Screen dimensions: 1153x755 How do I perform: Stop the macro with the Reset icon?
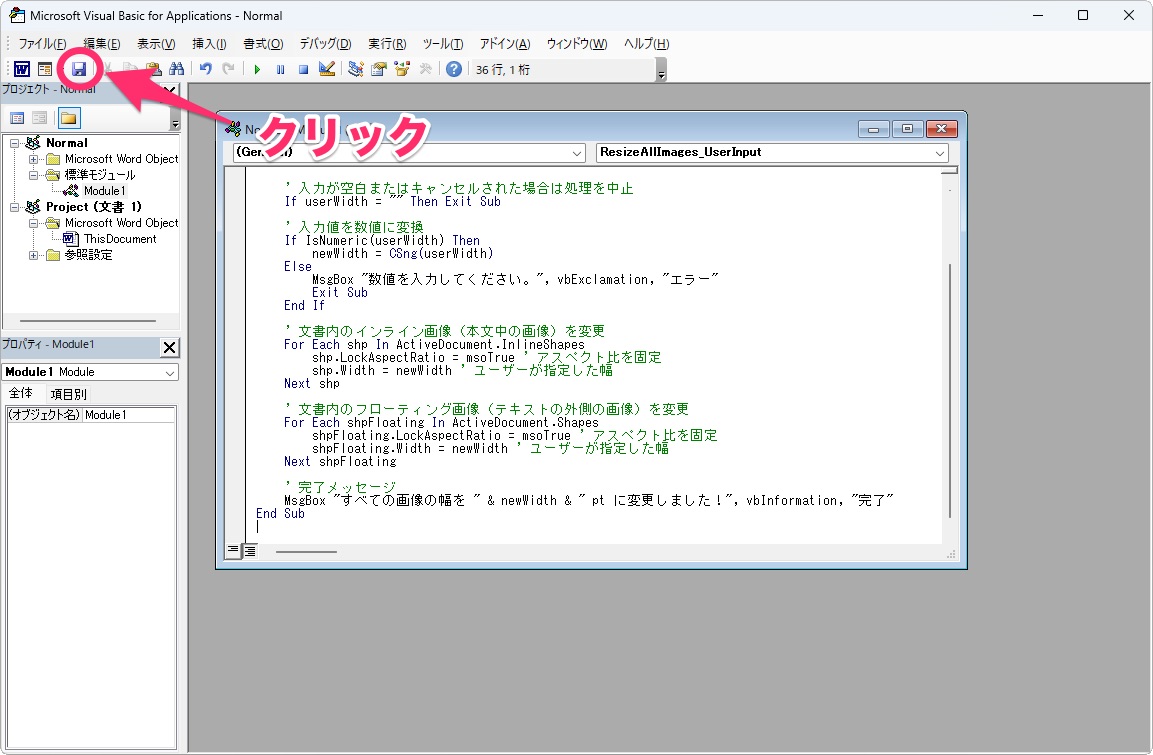click(x=302, y=68)
